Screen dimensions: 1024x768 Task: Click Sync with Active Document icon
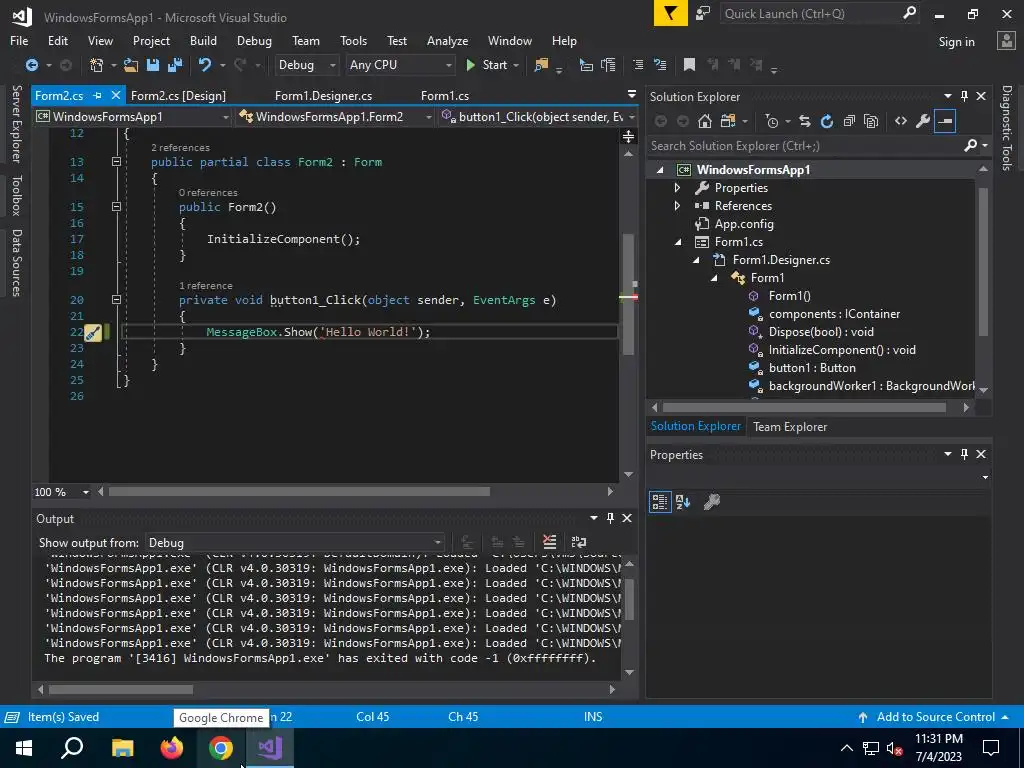click(805, 121)
